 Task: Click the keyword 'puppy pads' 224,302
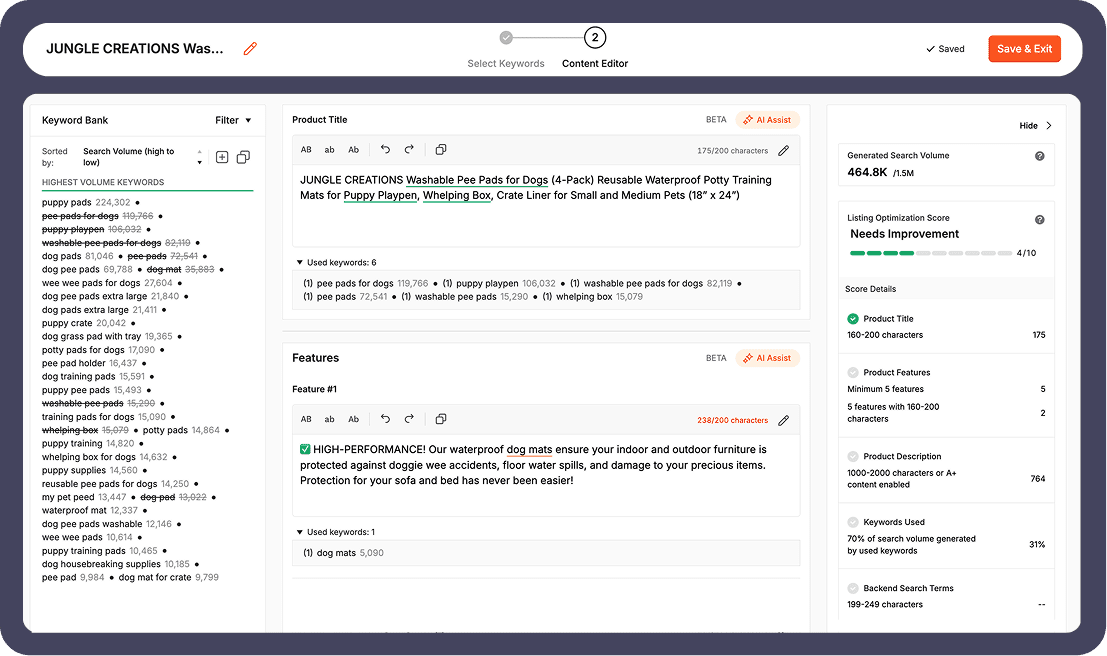point(86,203)
